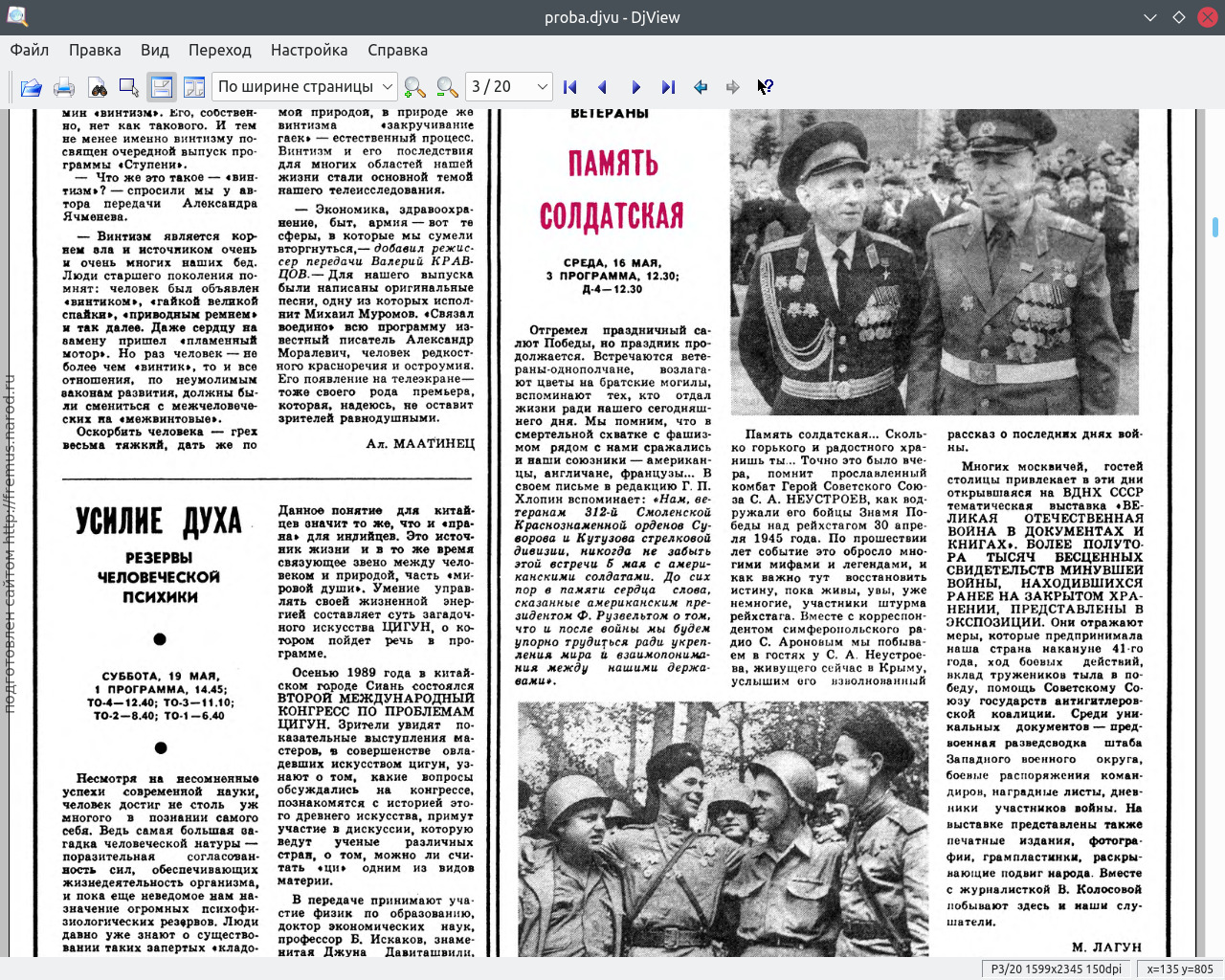This screenshot has width=1225, height=980.
Task: Click the Print document icon
Action: click(x=64, y=87)
